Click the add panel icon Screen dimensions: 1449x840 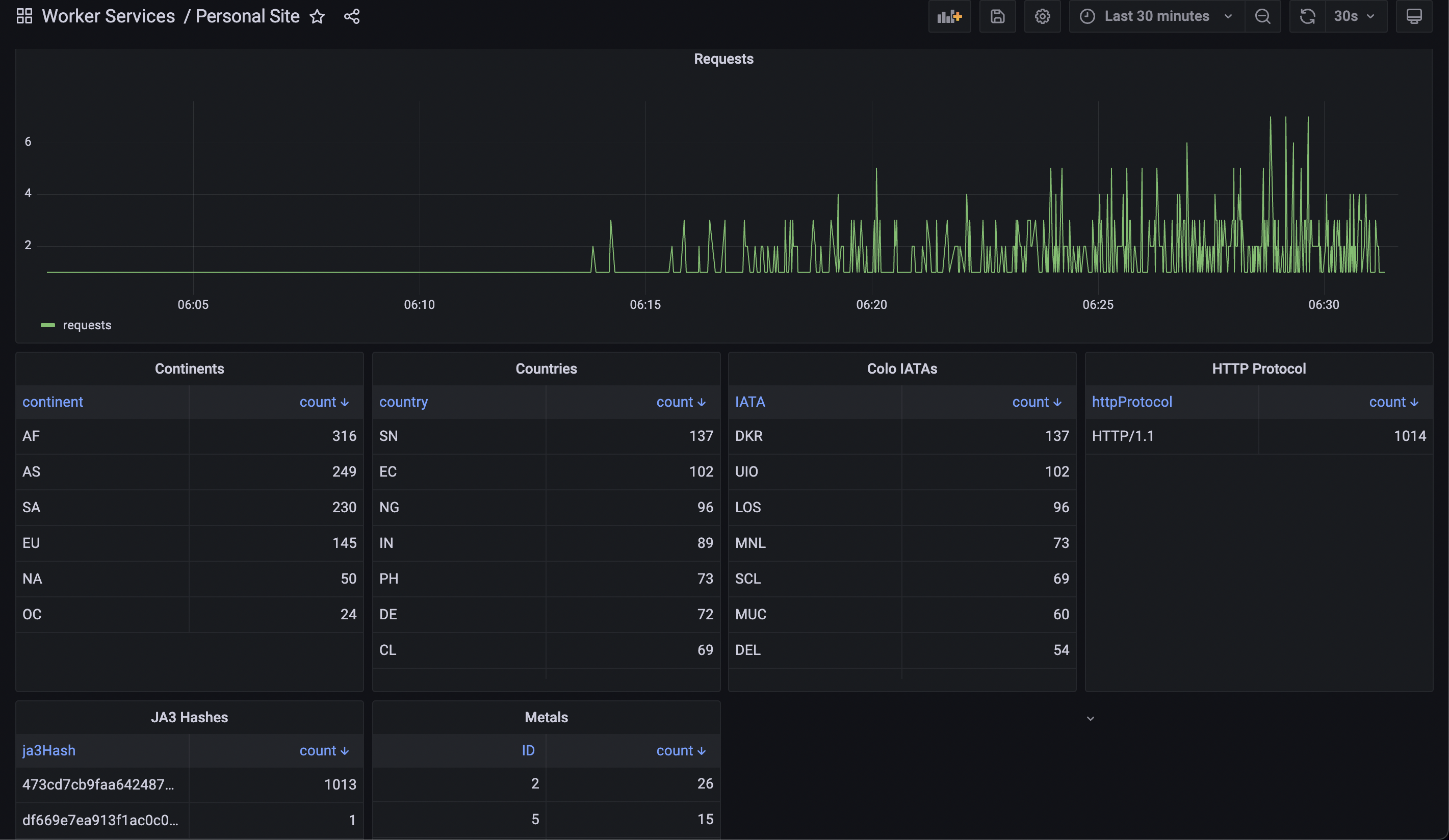tap(949, 17)
